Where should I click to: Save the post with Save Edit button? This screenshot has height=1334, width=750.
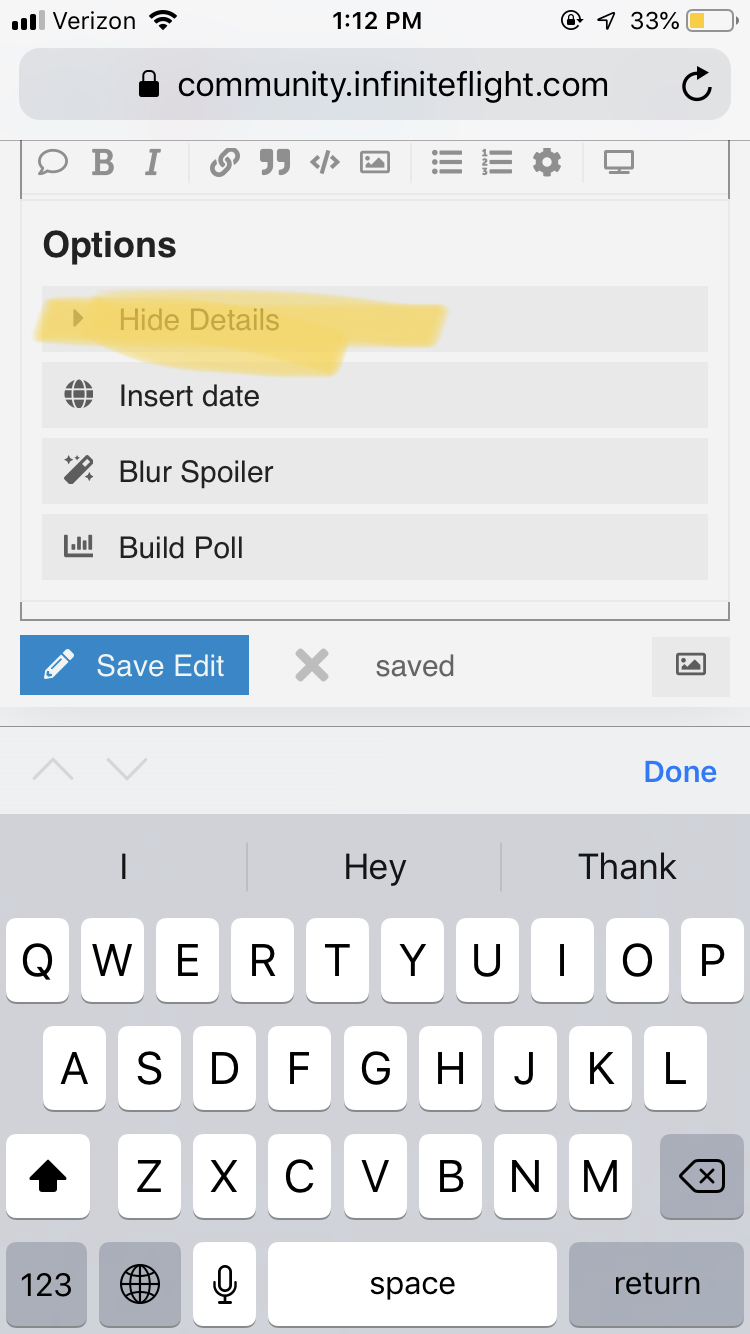[x=134, y=665]
